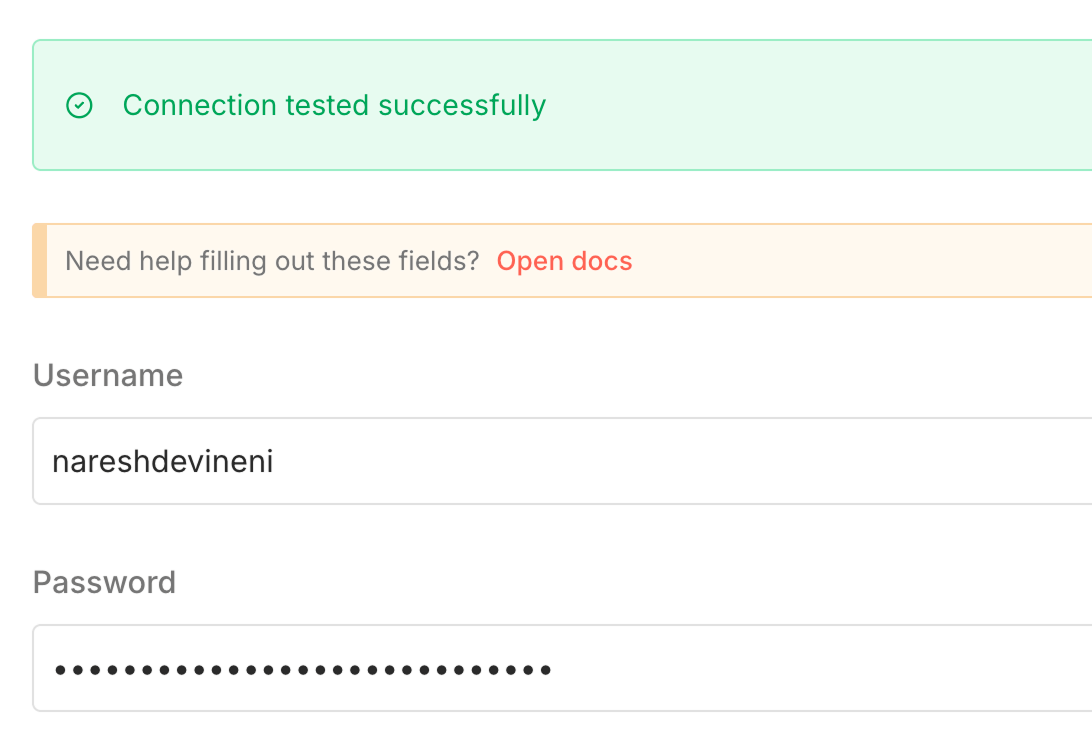The image size is (1092, 749).
Task: Click the orange left edge of the help banner
Action: coord(38,260)
